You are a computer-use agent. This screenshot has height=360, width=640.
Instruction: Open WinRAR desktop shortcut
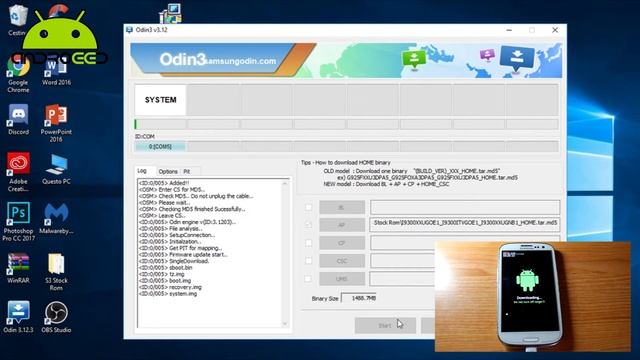click(x=18, y=268)
